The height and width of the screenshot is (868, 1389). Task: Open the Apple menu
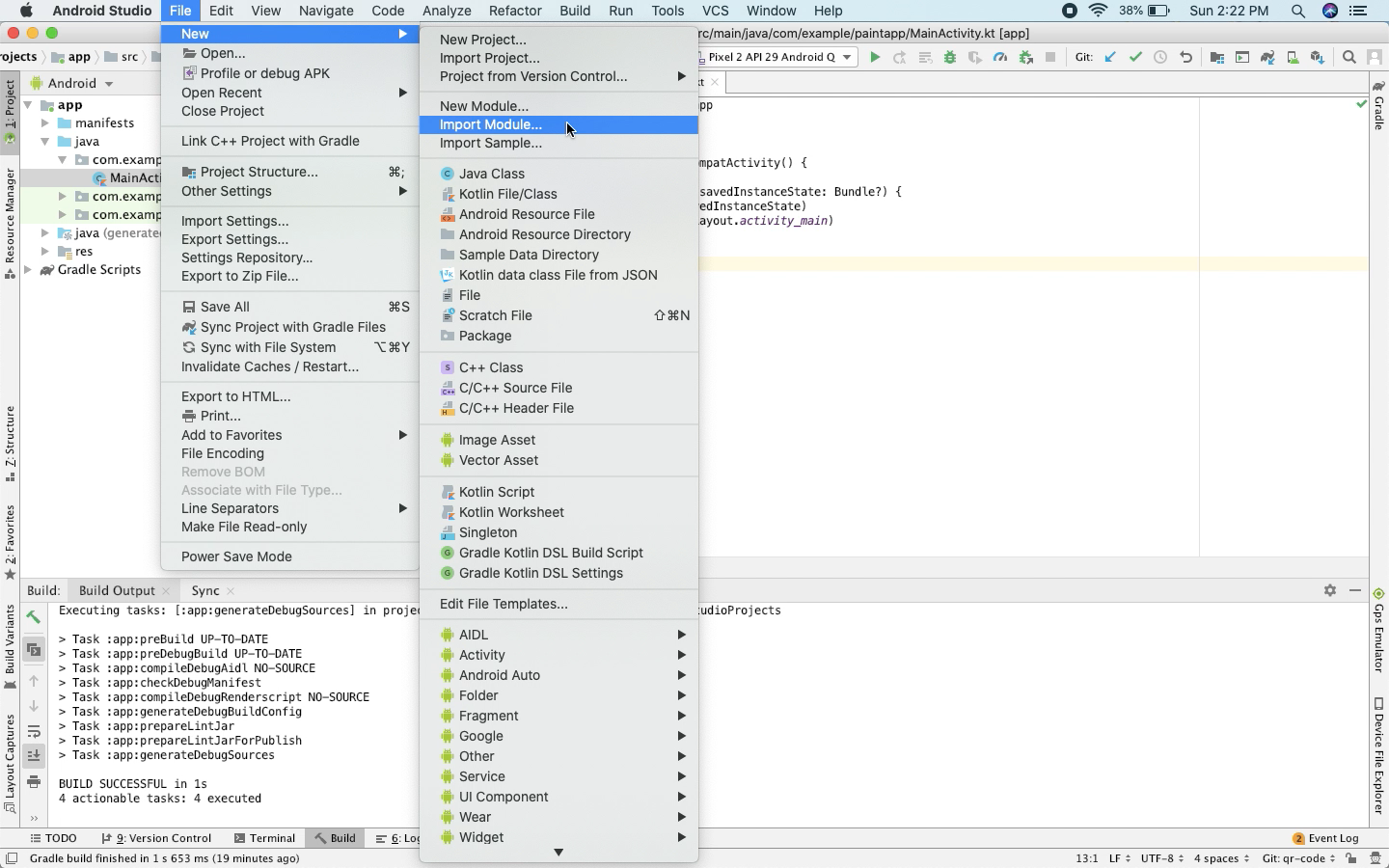[x=26, y=11]
